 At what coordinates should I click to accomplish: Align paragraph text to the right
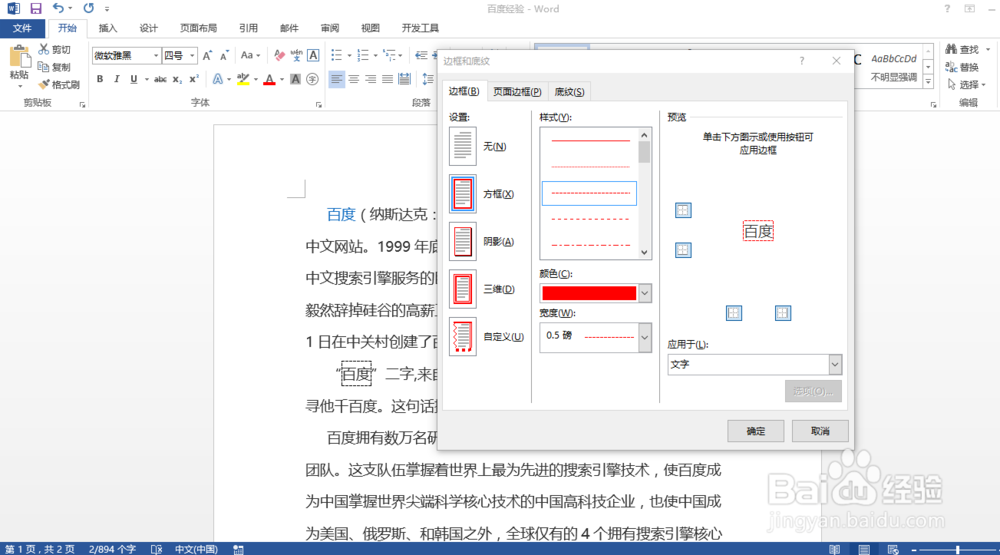point(371,79)
